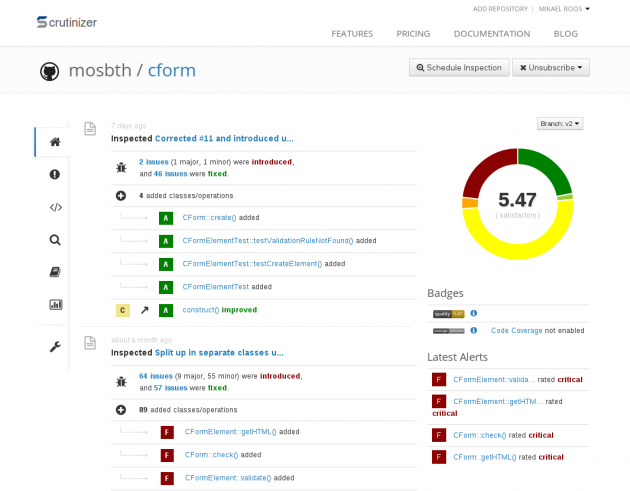
Task: Open CFormElement::getHTML() added link
Action: pyautogui.click(x=231, y=432)
